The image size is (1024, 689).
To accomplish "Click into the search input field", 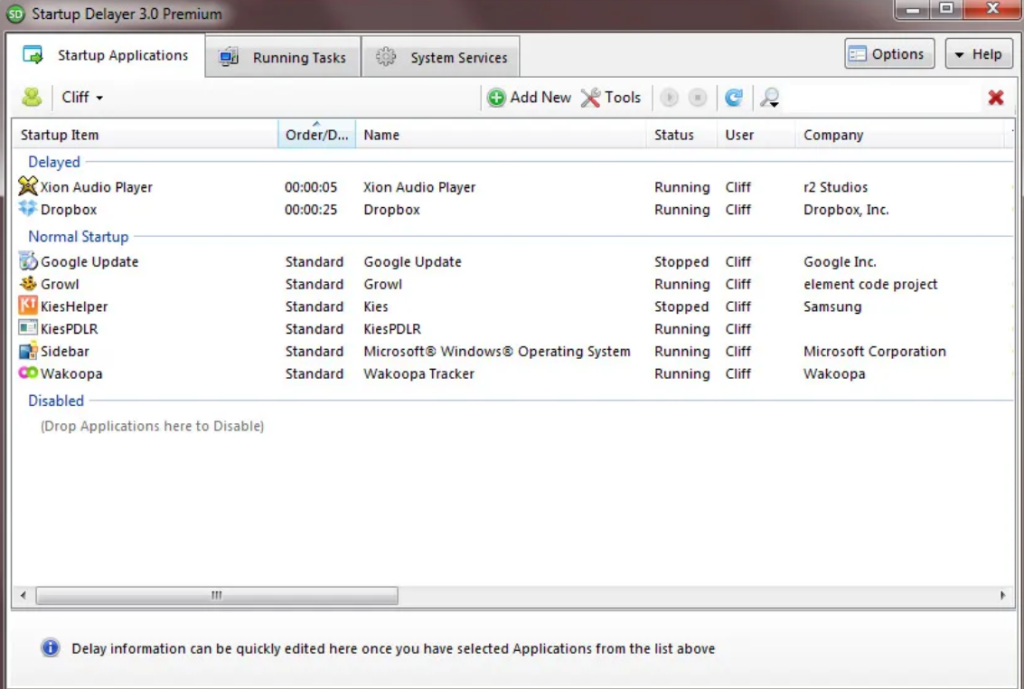I will click(x=882, y=97).
